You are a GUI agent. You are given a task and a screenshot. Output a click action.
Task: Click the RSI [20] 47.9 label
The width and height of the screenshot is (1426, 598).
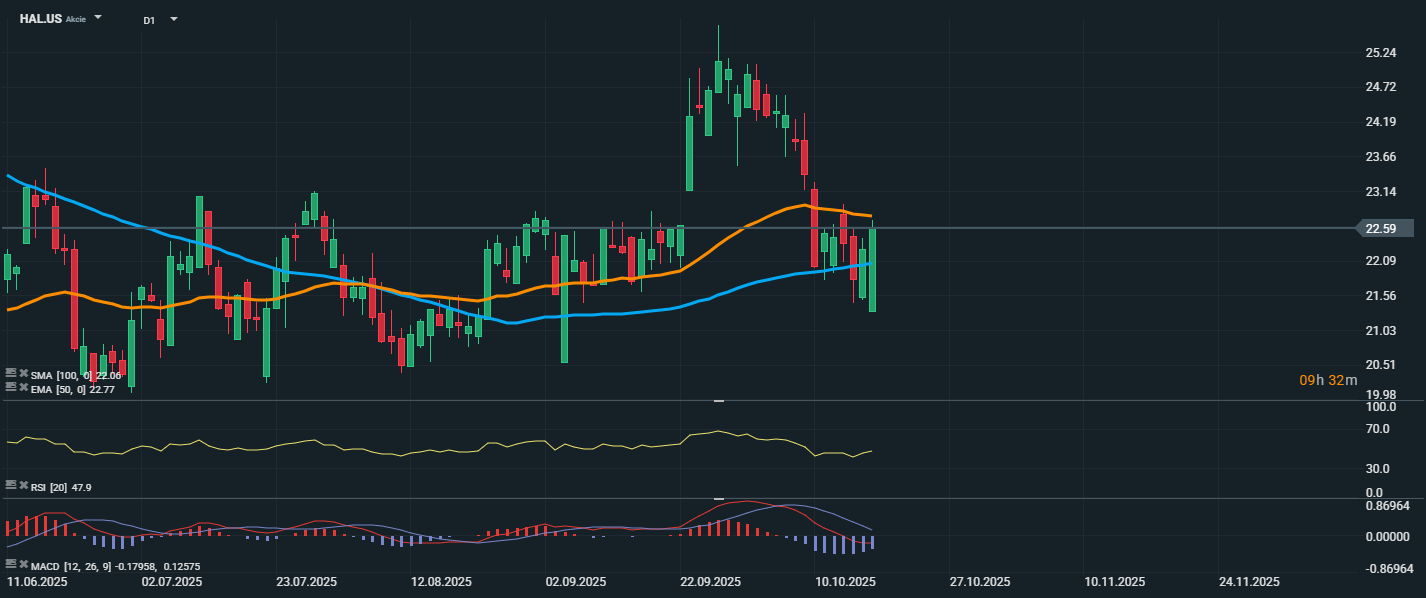62,487
